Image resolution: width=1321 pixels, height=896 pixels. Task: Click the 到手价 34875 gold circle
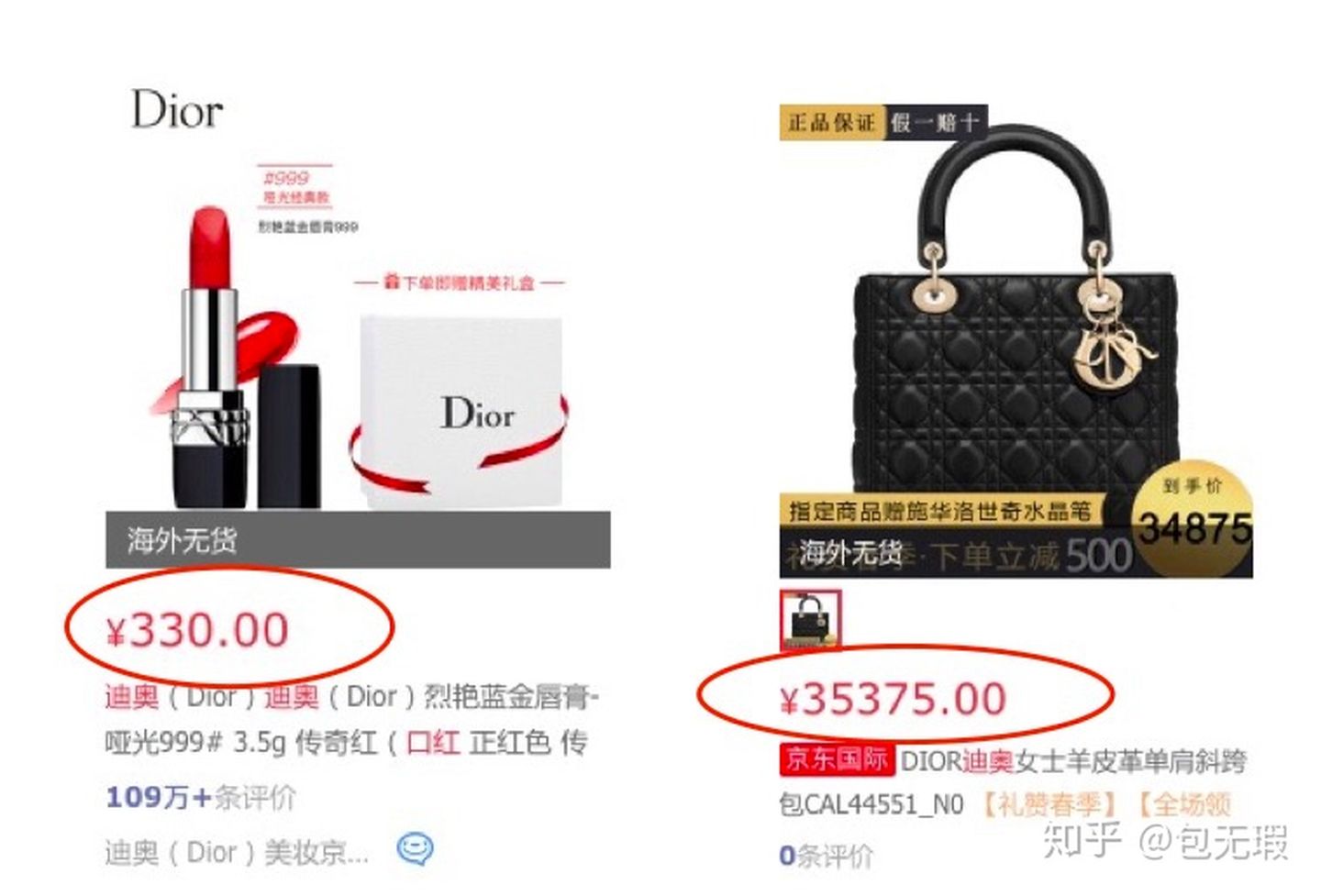click(1193, 518)
